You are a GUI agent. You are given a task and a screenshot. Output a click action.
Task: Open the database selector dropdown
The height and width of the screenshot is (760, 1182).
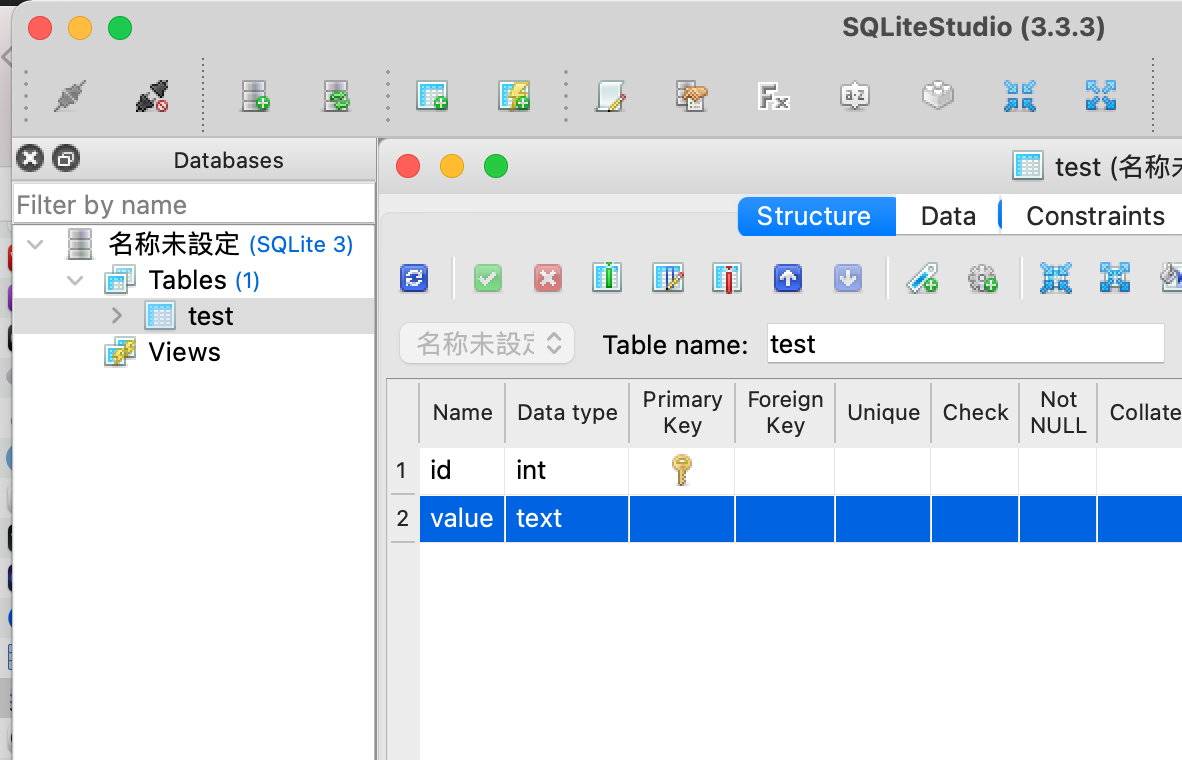pos(488,344)
